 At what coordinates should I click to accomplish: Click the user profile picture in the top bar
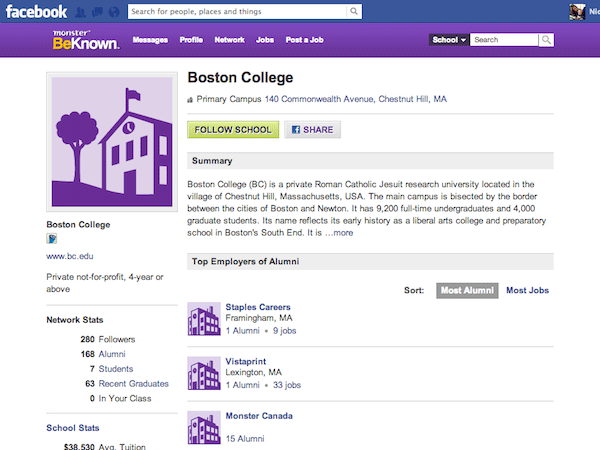pyautogui.click(x=577, y=12)
